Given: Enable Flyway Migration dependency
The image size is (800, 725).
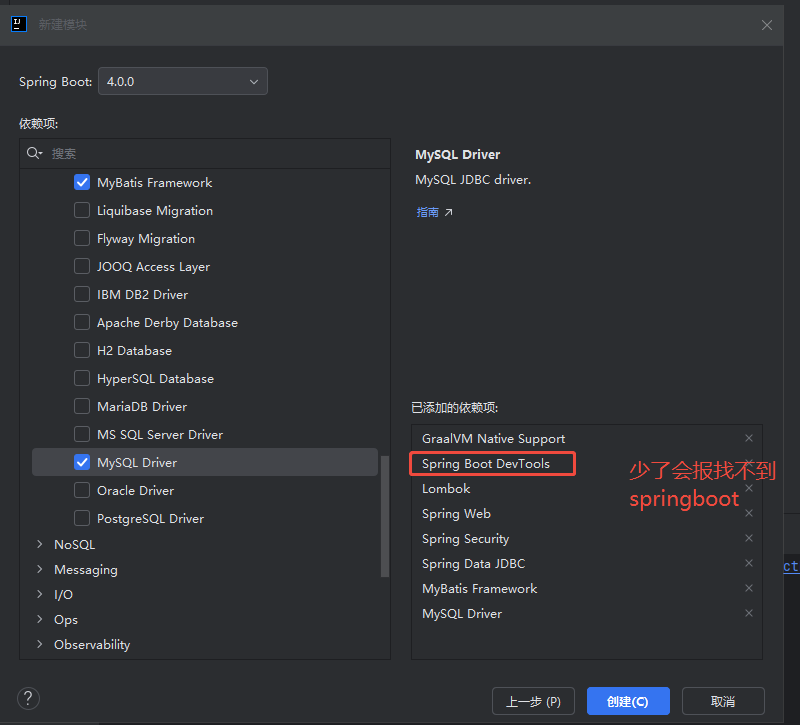Looking at the screenshot, I should click(82, 238).
